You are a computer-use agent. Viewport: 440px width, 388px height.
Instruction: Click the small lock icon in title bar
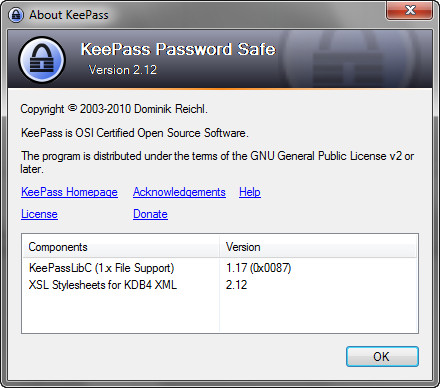click(x=16, y=15)
